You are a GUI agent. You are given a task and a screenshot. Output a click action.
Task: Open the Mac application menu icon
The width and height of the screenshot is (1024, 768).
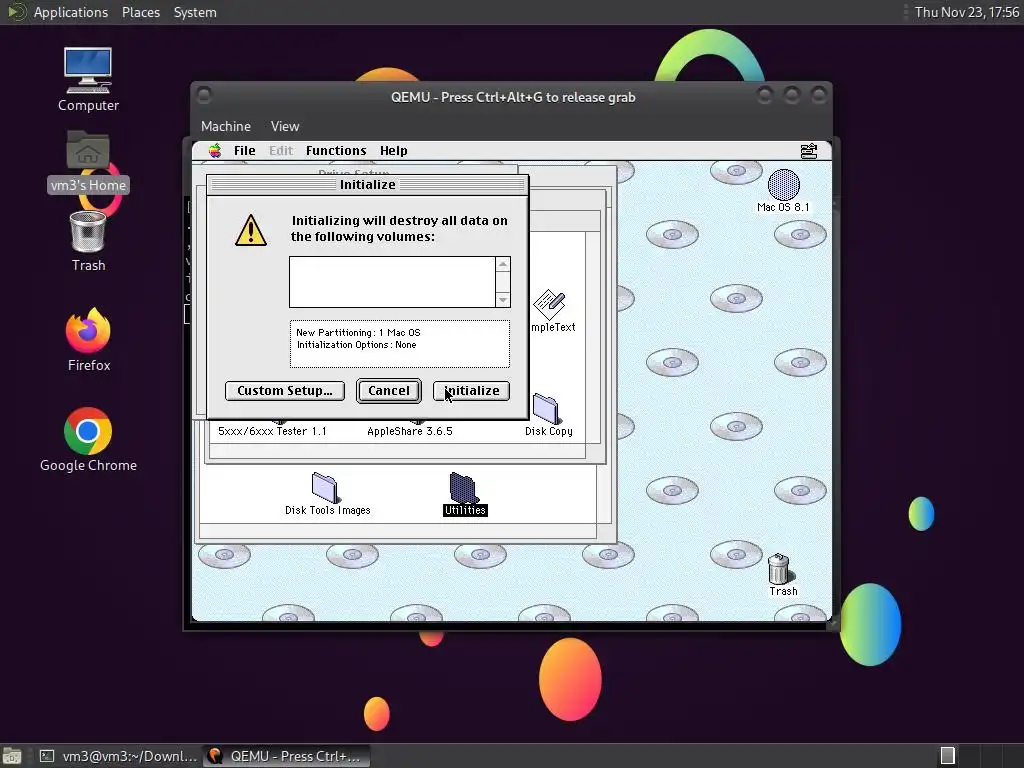coord(808,151)
